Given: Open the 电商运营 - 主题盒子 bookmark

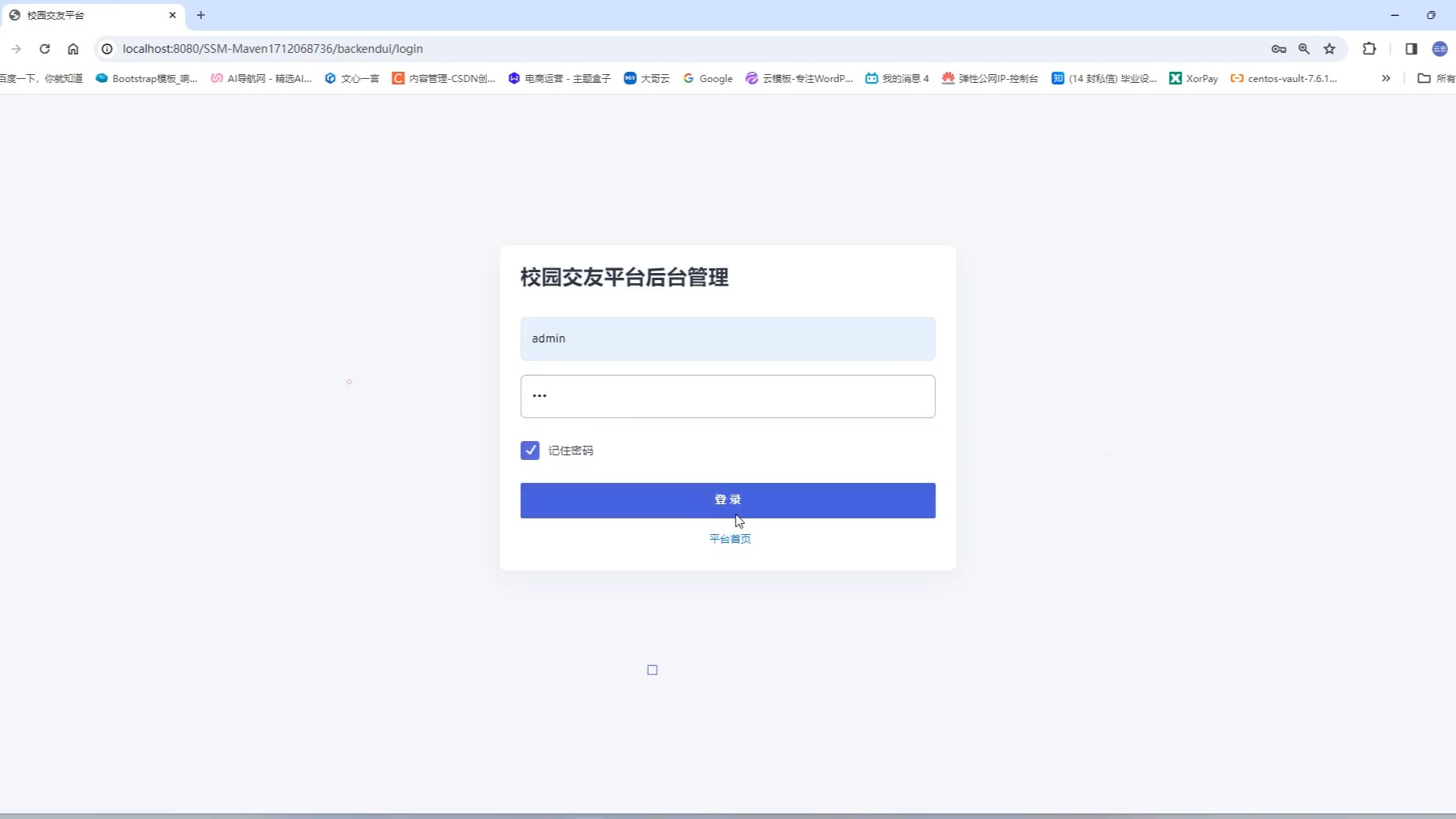Looking at the screenshot, I should (560, 78).
